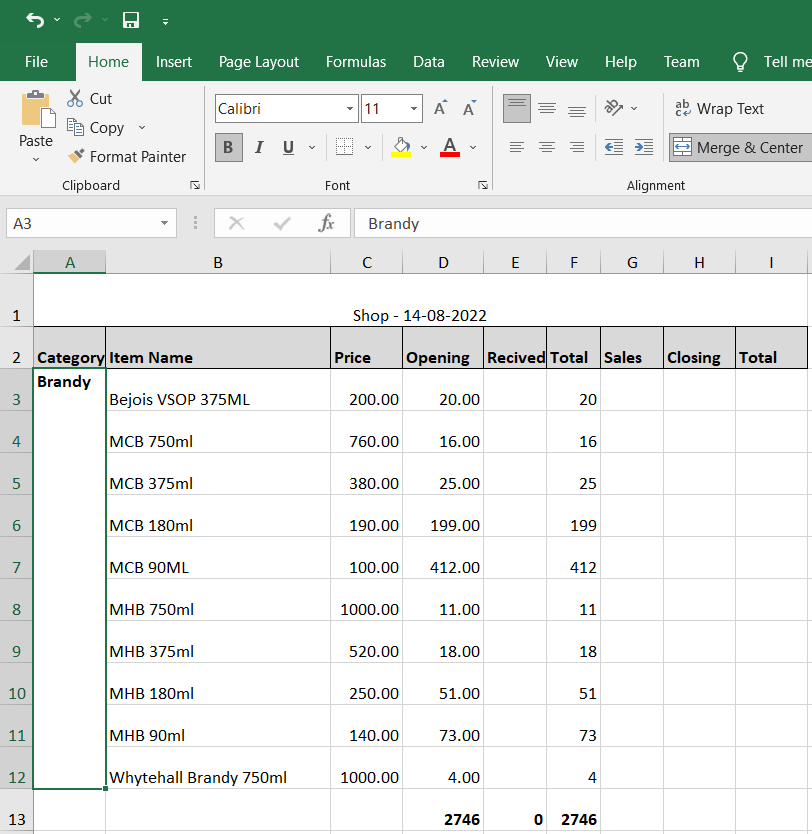The image size is (812, 834).
Task: Click the Increase Indent icon
Action: [645, 147]
